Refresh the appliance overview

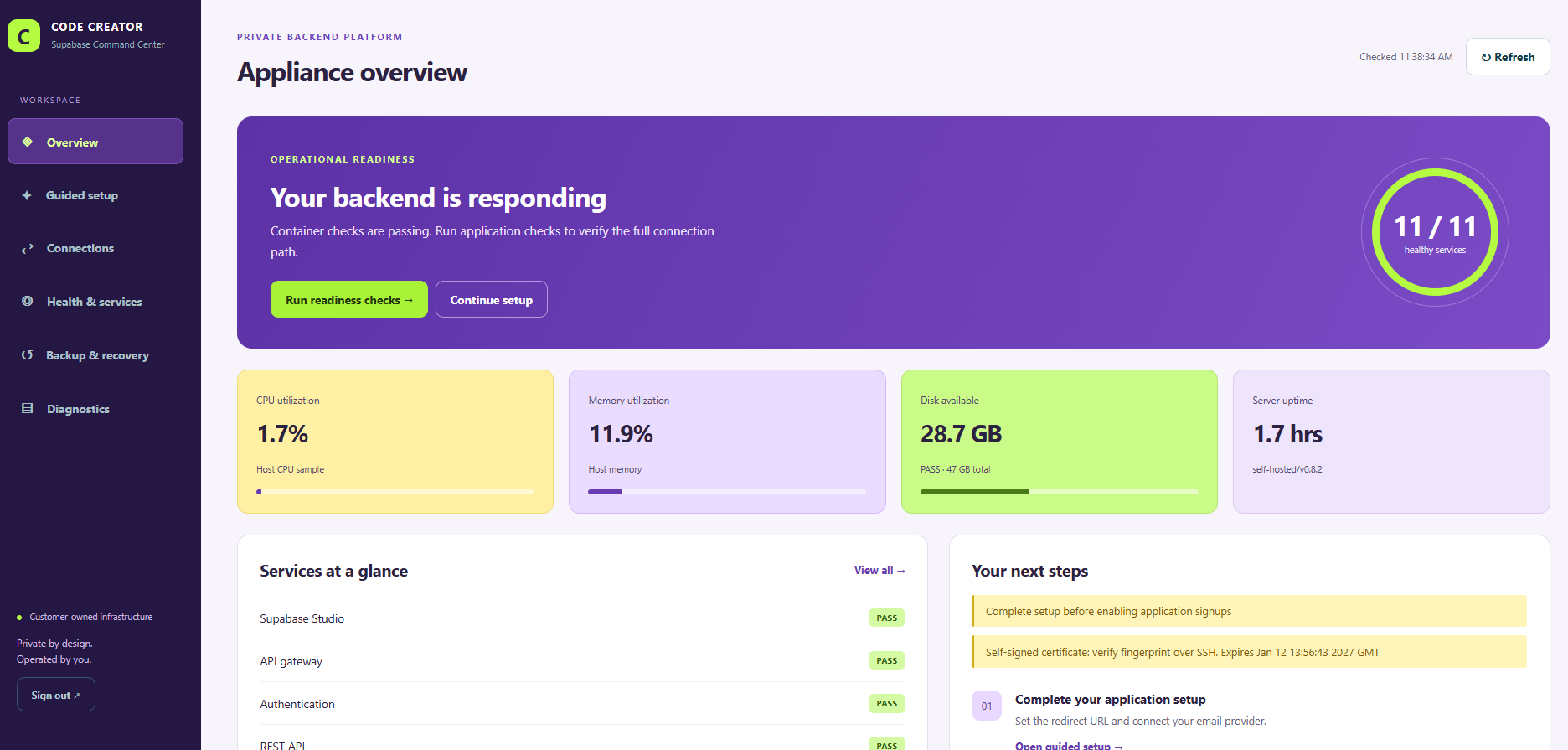point(1508,57)
